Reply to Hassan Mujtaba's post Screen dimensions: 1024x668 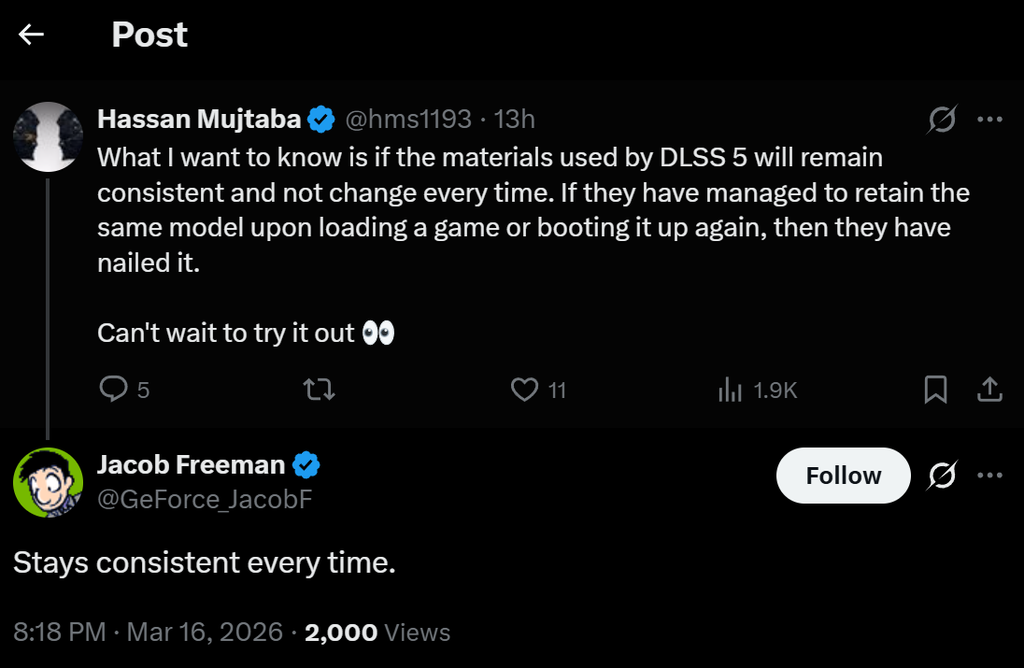tap(115, 389)
